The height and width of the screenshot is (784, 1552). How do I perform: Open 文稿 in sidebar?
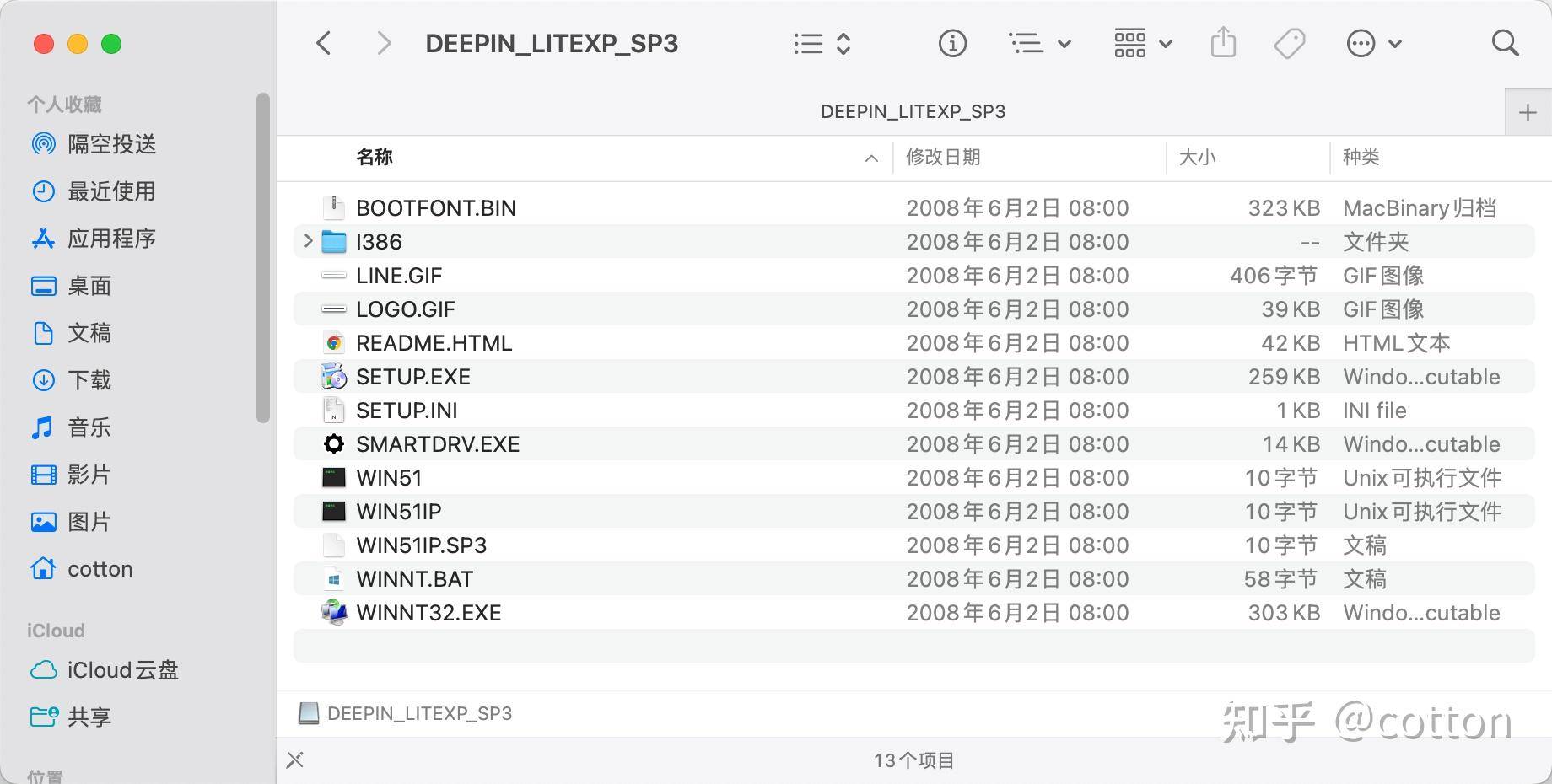point(72,333)
